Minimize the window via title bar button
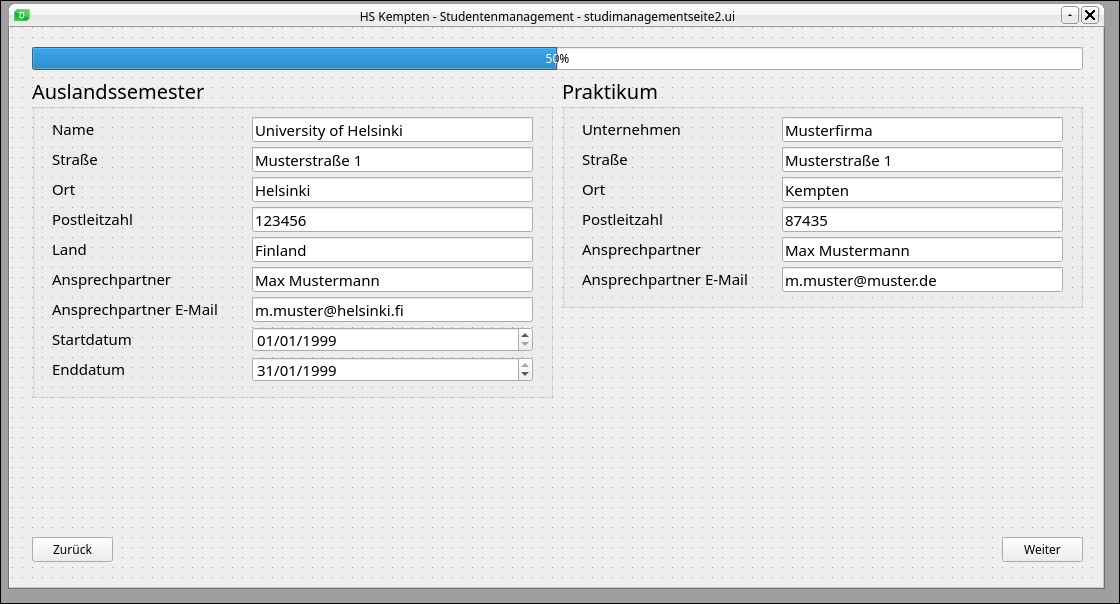Image resolution: width=1120 pixels, height=604 pixels. coord(1070,15)
